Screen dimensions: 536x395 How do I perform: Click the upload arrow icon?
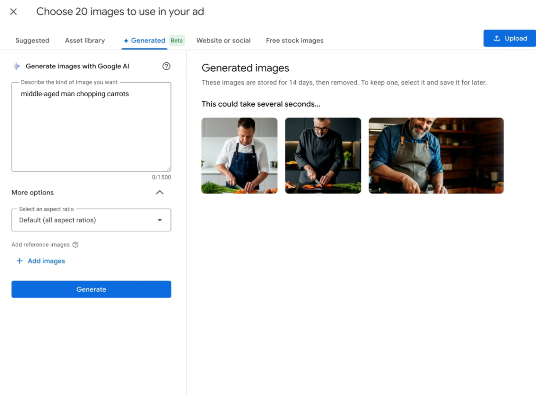point(497,38)
